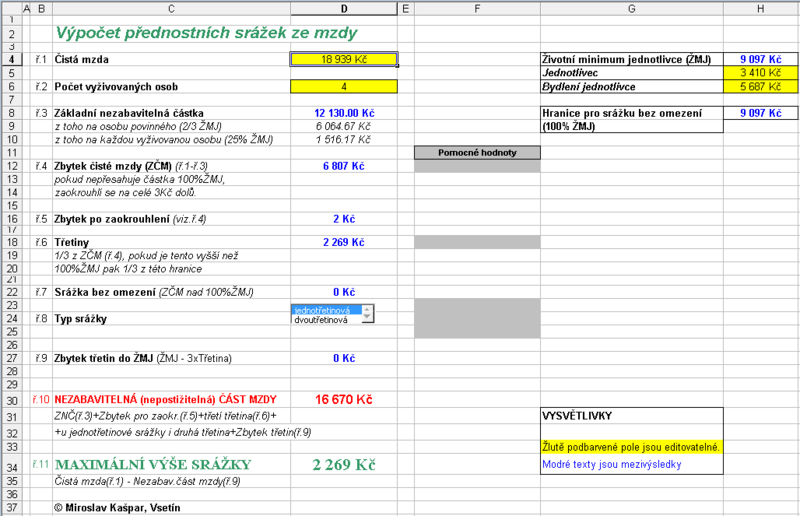The image size is (800, 516).
Task: Click the ř.11 row marker
Action: point(41,464)
